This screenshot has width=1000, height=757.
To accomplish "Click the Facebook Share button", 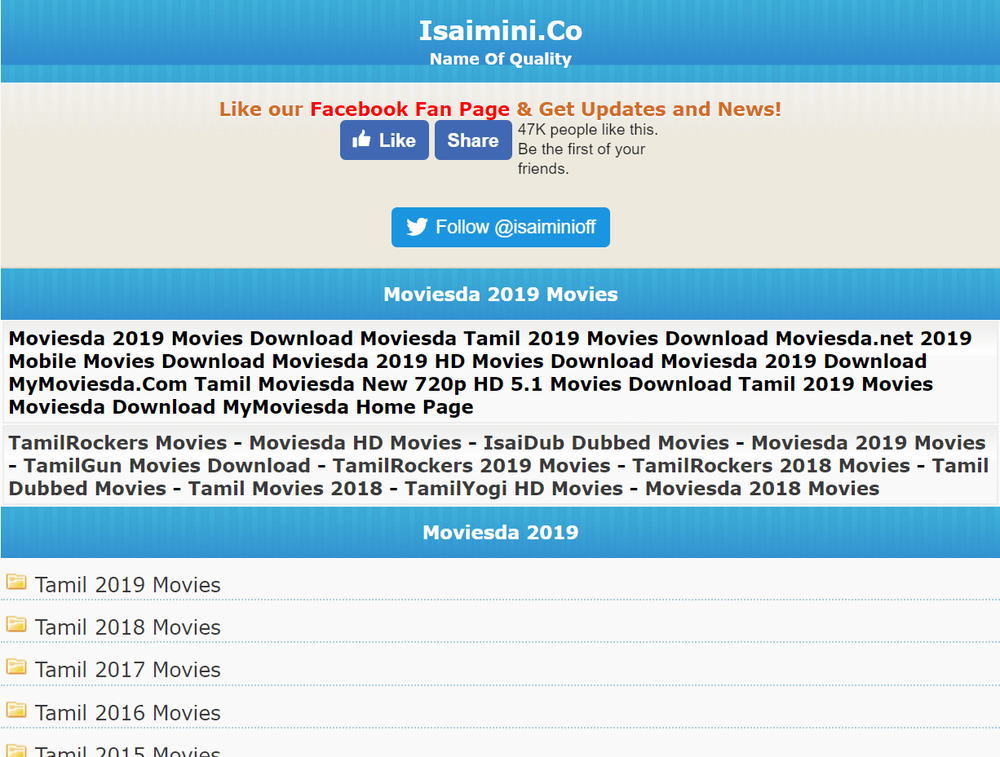I will [473, 140].
